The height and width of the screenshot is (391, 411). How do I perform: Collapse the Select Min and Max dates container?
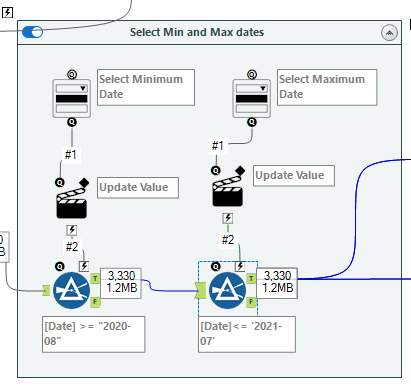[389, 33]
